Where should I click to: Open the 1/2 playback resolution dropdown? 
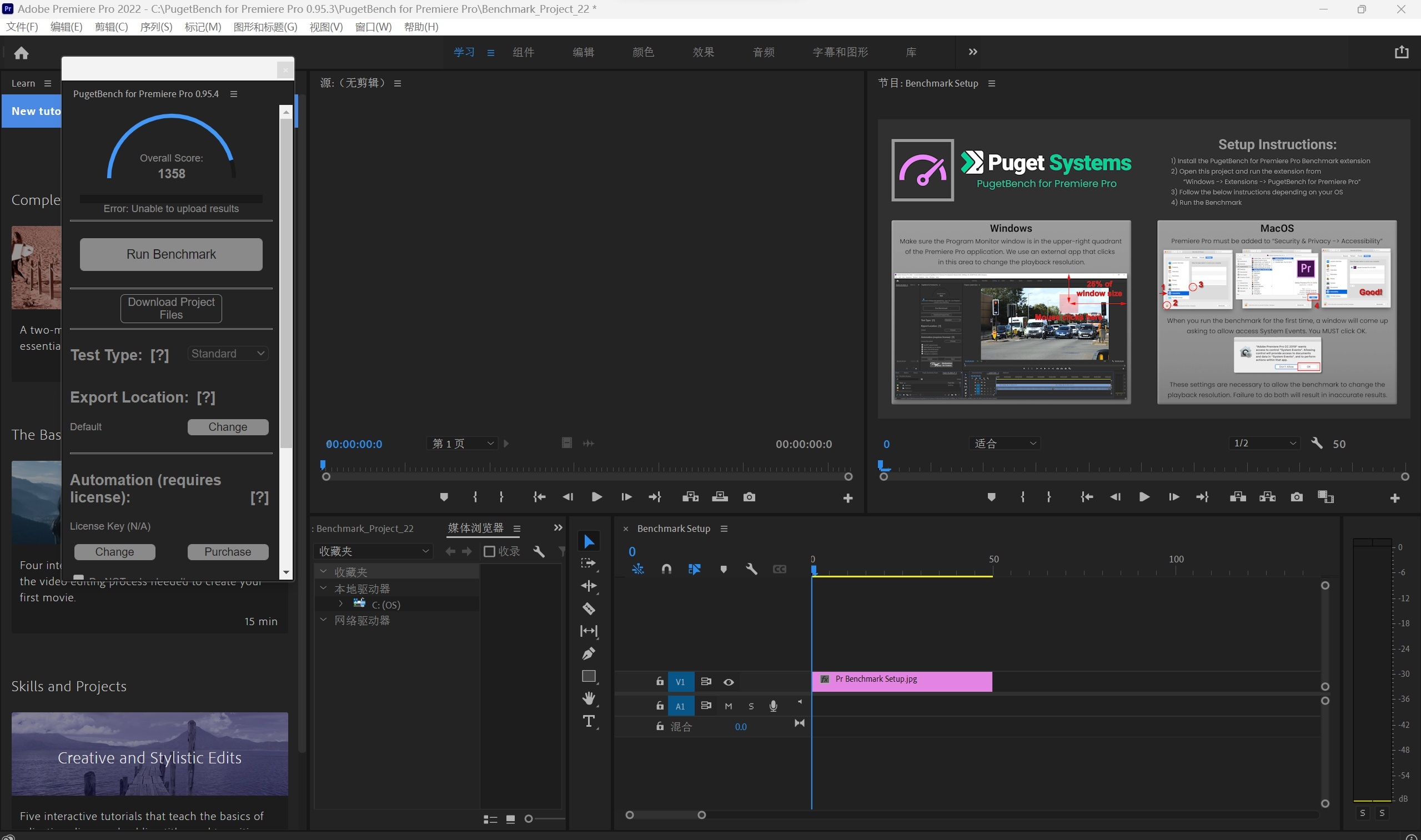[1264, 443]
